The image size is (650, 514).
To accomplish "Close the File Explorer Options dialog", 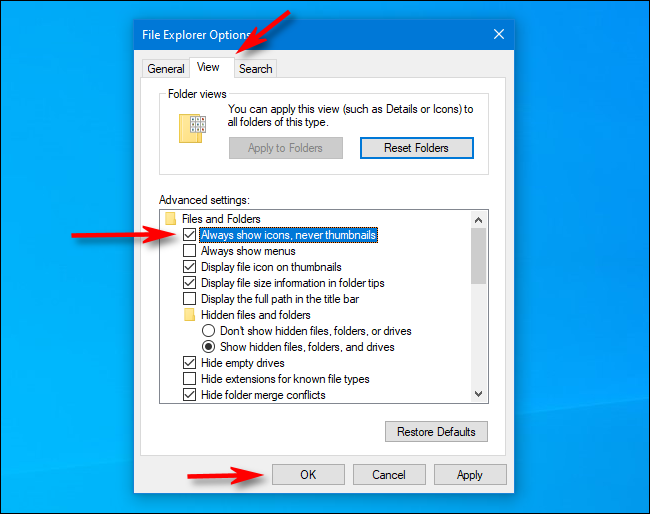I will point(498,34).
